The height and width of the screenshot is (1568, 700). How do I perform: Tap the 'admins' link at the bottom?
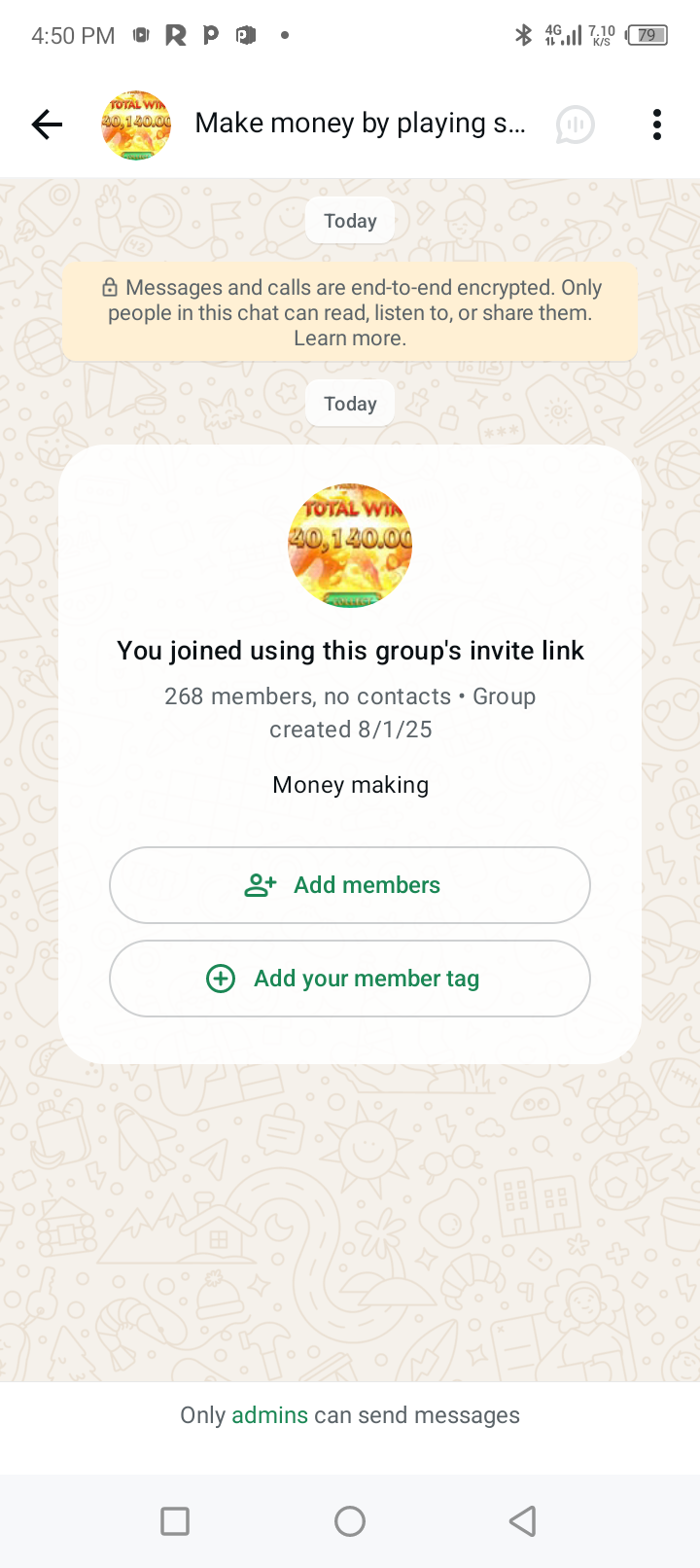coord(269,1415)
